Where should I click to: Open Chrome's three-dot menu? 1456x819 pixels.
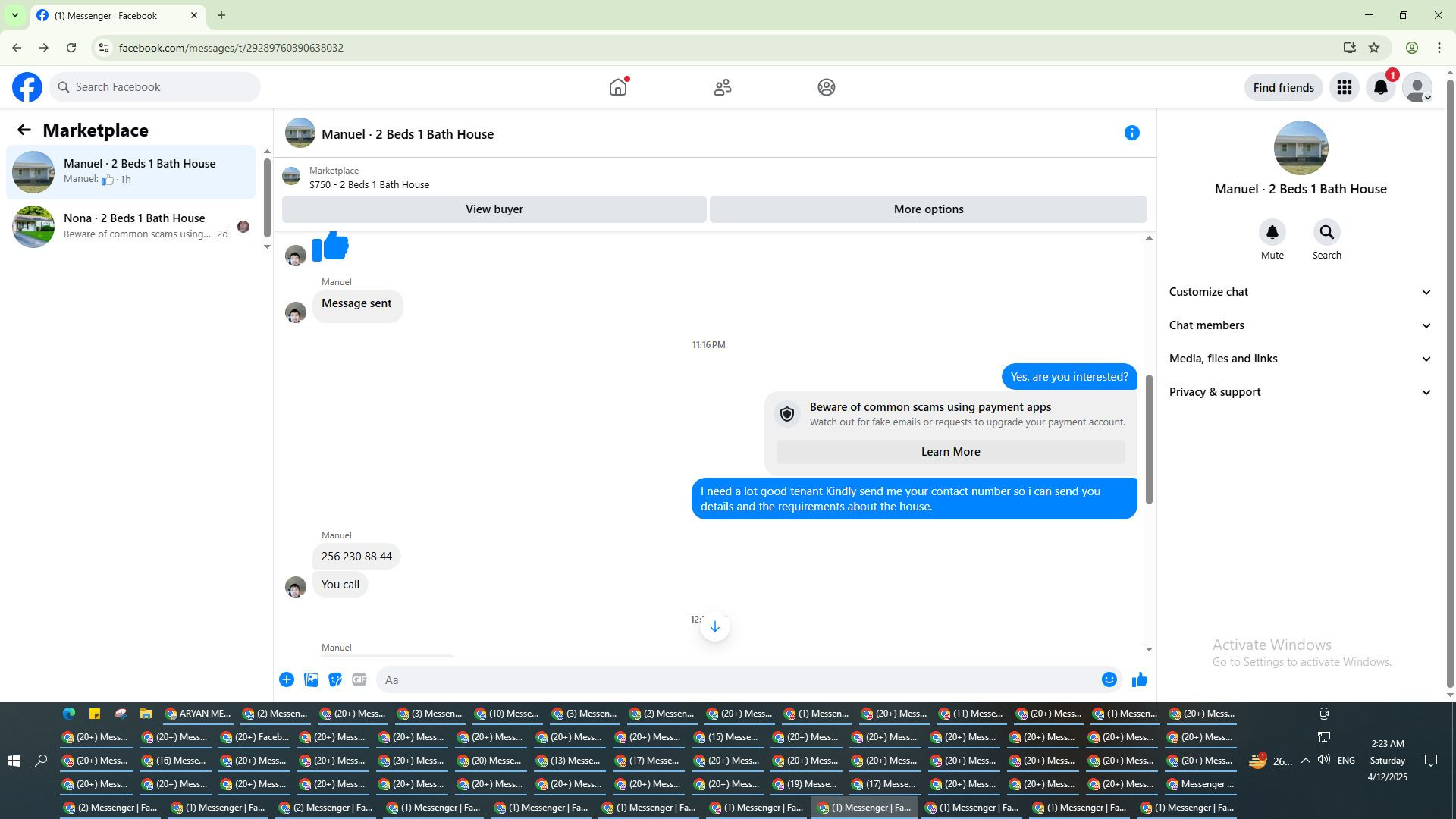click(1439, 48)
